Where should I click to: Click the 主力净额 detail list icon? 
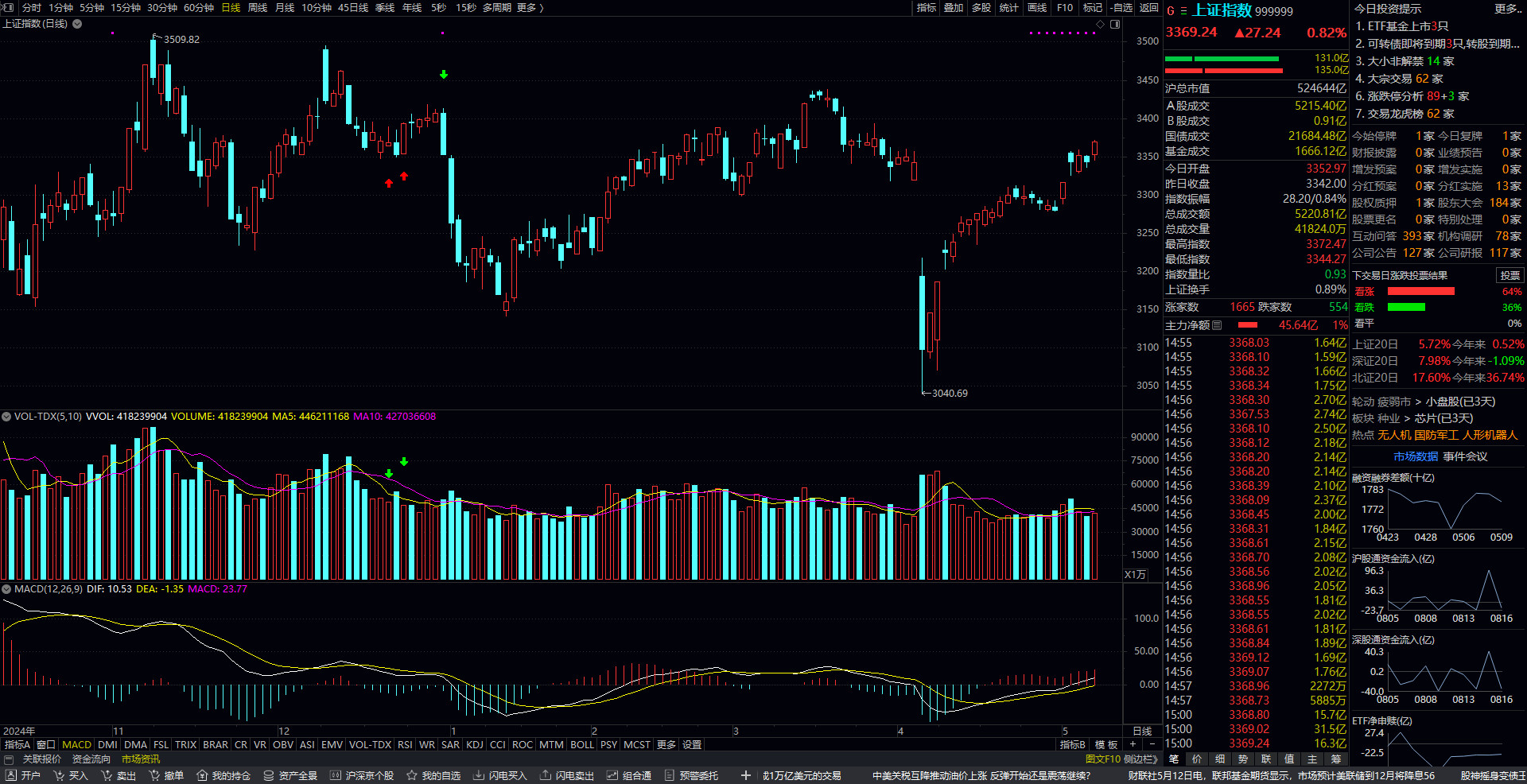pyautogui.click(x=1217, y=325)
